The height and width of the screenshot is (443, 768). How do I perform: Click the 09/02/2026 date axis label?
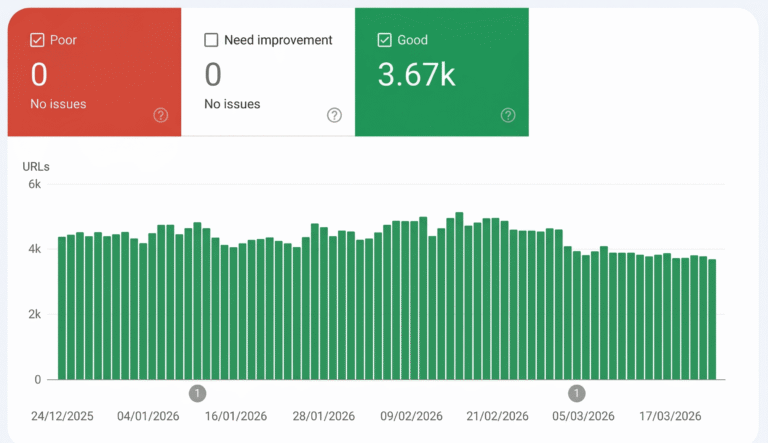(410, 416)
